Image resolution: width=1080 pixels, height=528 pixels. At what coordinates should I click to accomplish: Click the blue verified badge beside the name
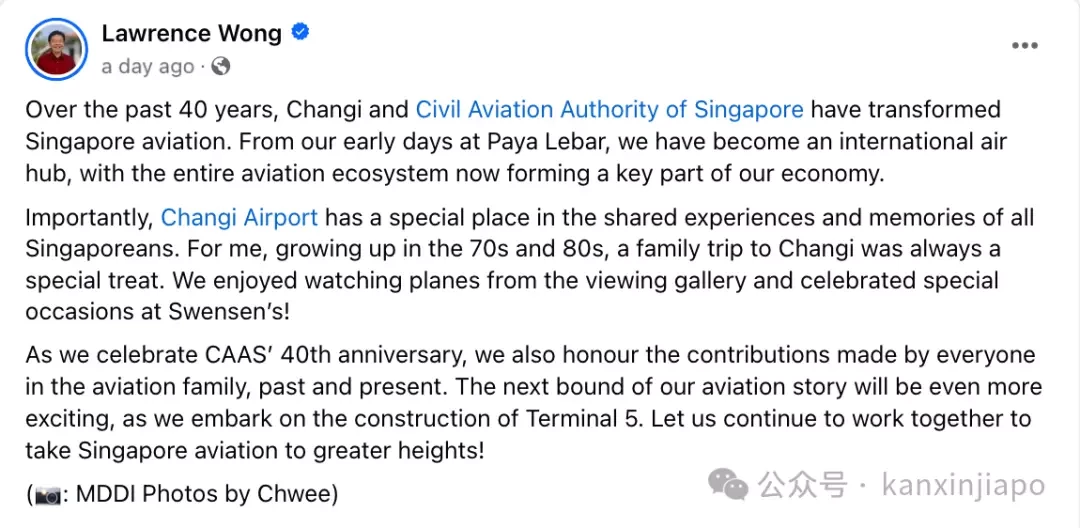pos(300,32)
